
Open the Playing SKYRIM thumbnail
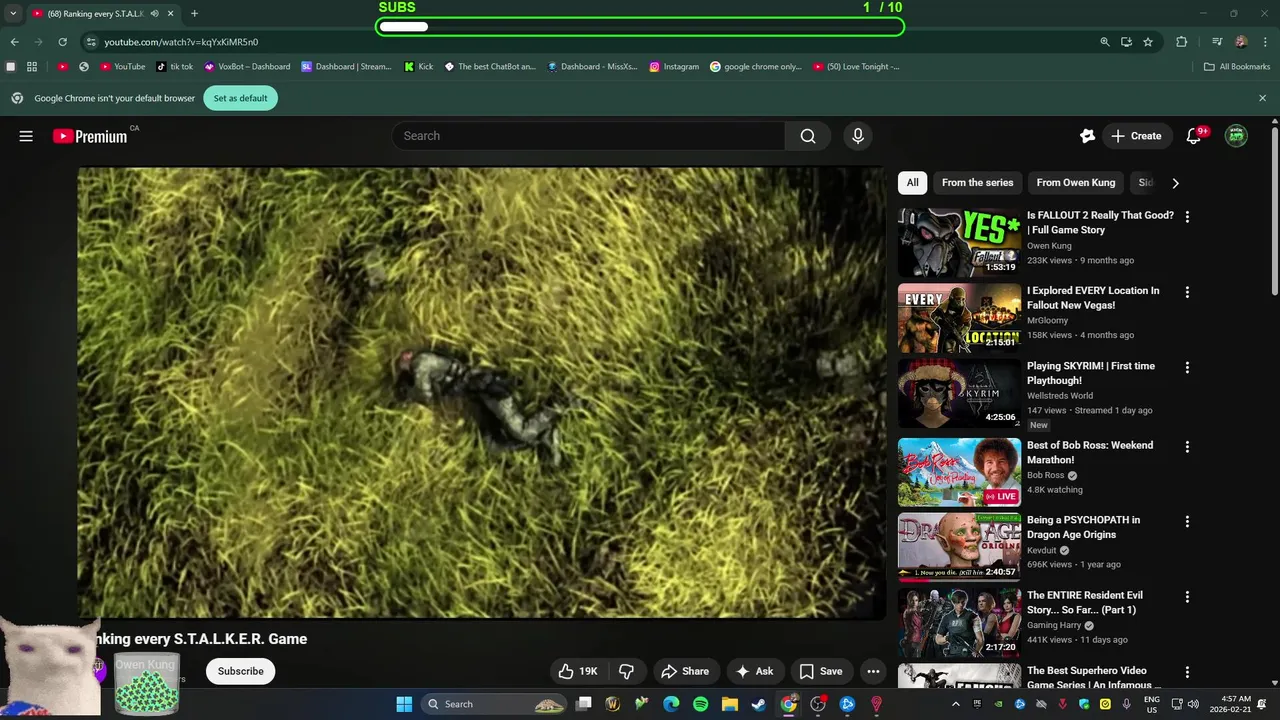[959, 392]
